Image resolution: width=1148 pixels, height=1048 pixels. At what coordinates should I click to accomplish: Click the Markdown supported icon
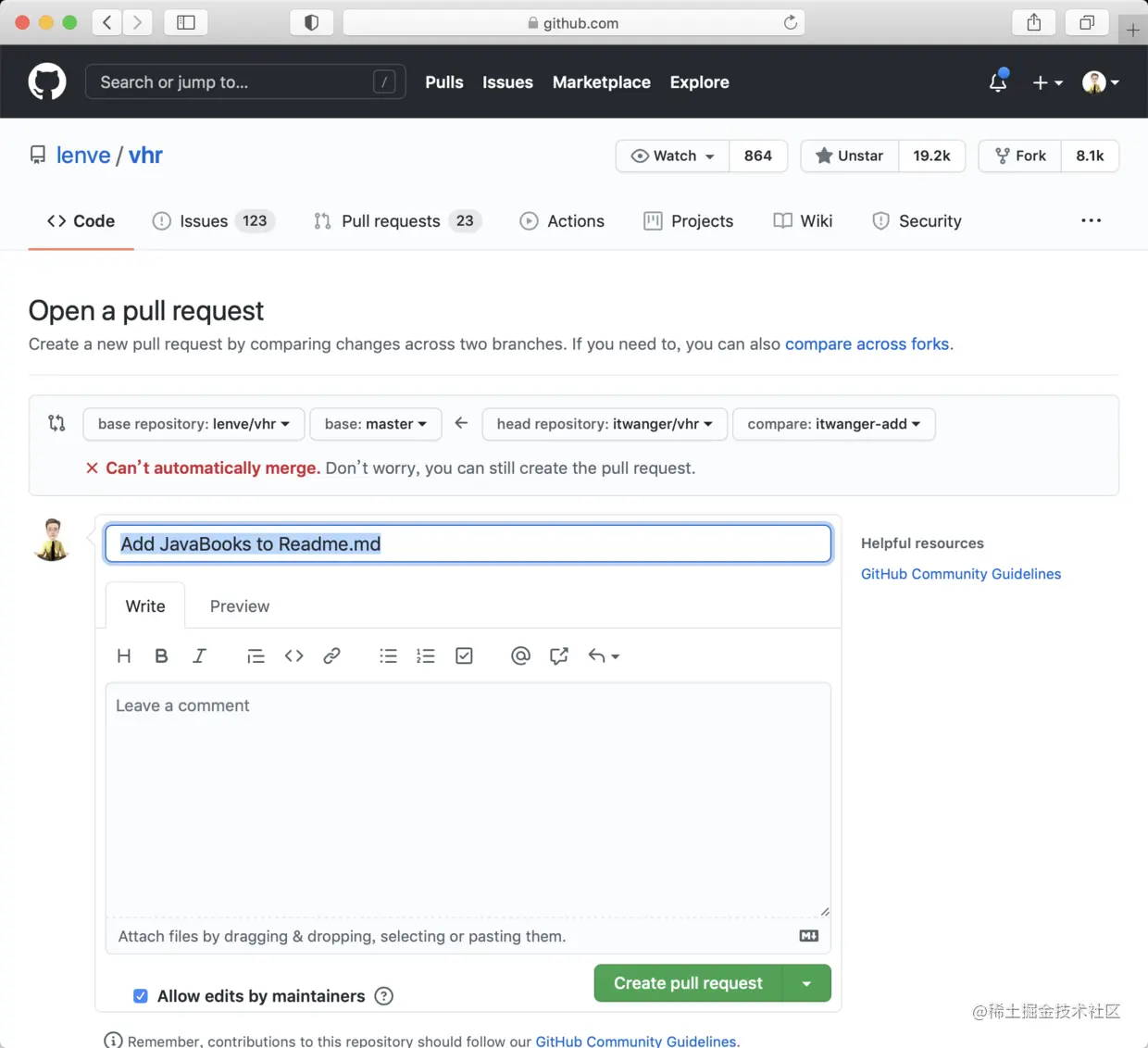tap(809, 936)
